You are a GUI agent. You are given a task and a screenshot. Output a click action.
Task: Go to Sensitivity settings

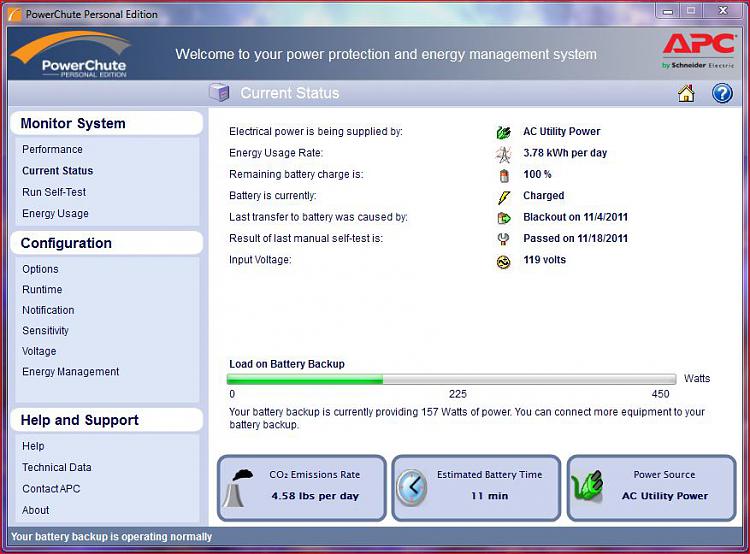(45, 331)
